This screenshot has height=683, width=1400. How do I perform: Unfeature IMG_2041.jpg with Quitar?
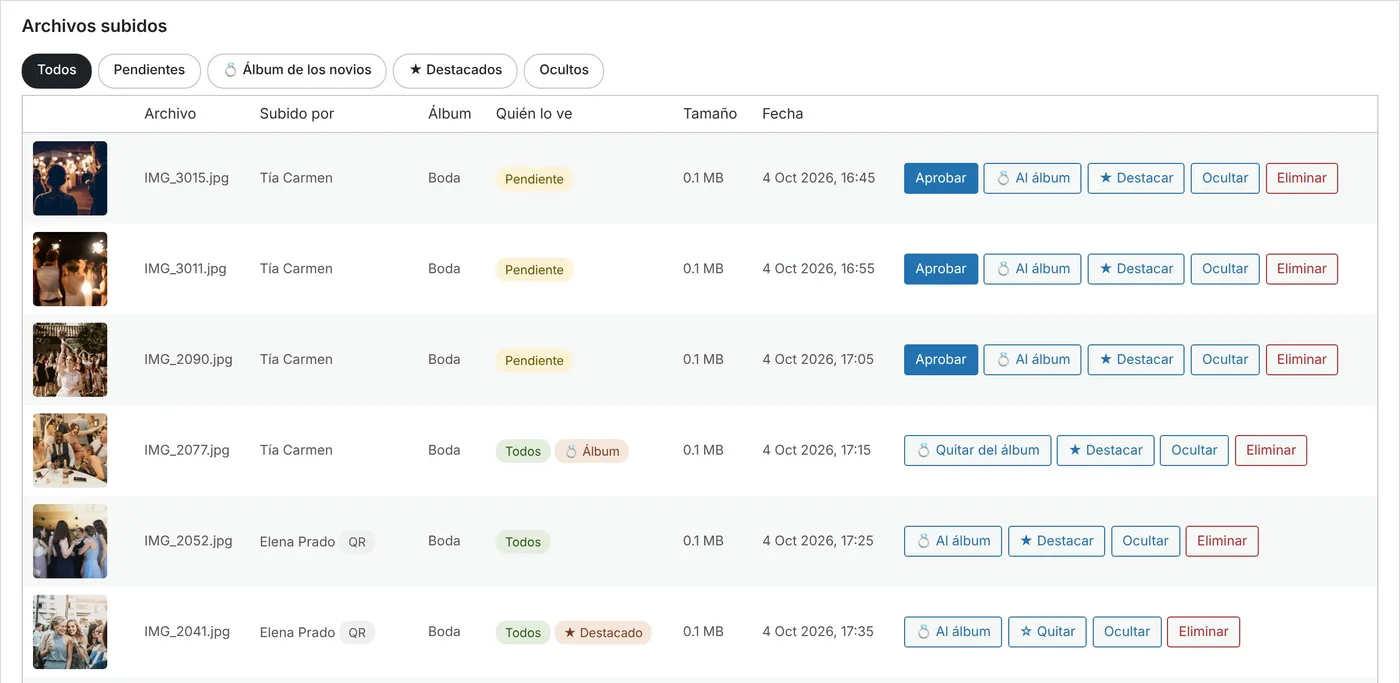pos(1048,632)
